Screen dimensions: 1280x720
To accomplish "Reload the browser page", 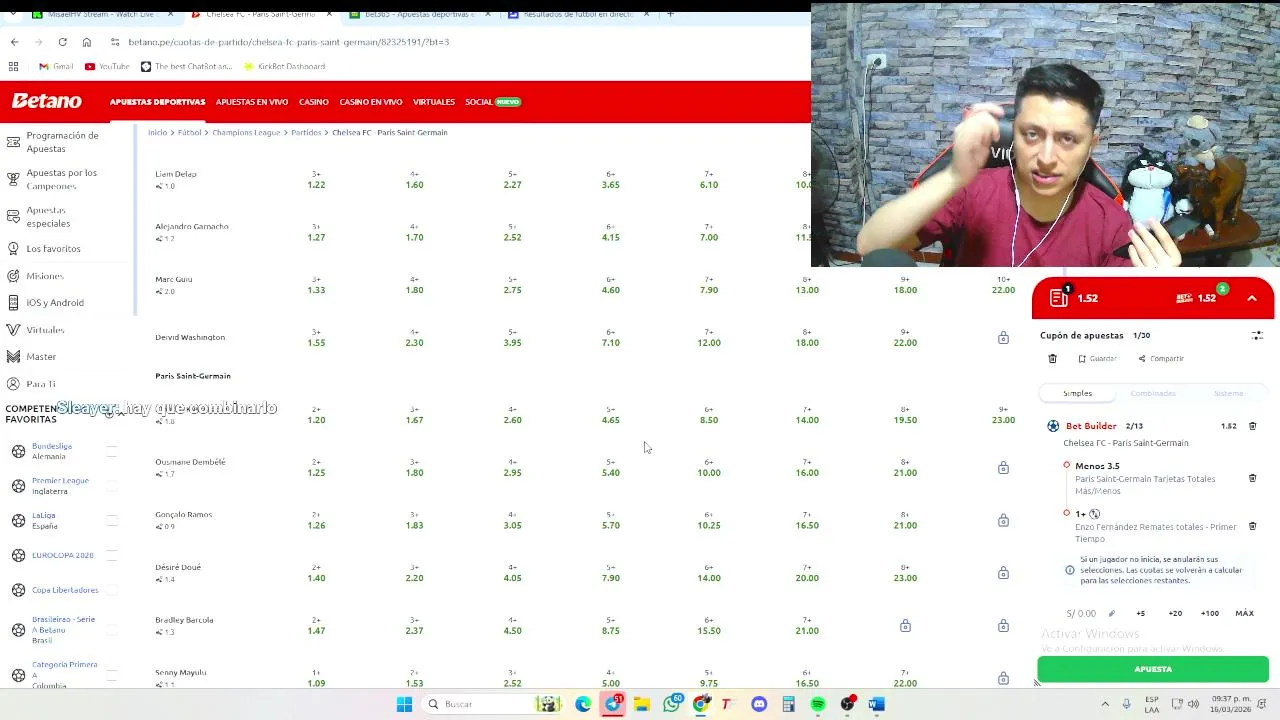I will 62,42.
